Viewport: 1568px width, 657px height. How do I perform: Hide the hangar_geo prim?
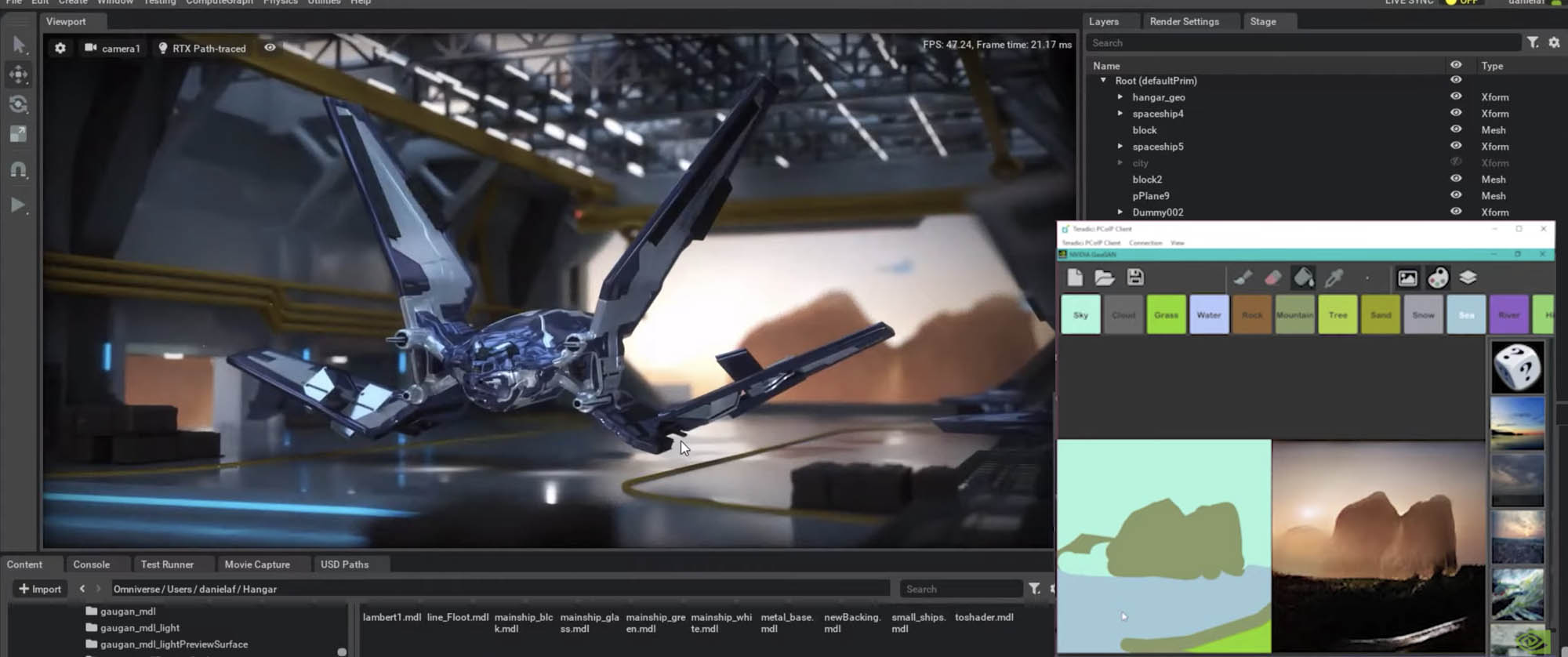(x=1456, y=96)
